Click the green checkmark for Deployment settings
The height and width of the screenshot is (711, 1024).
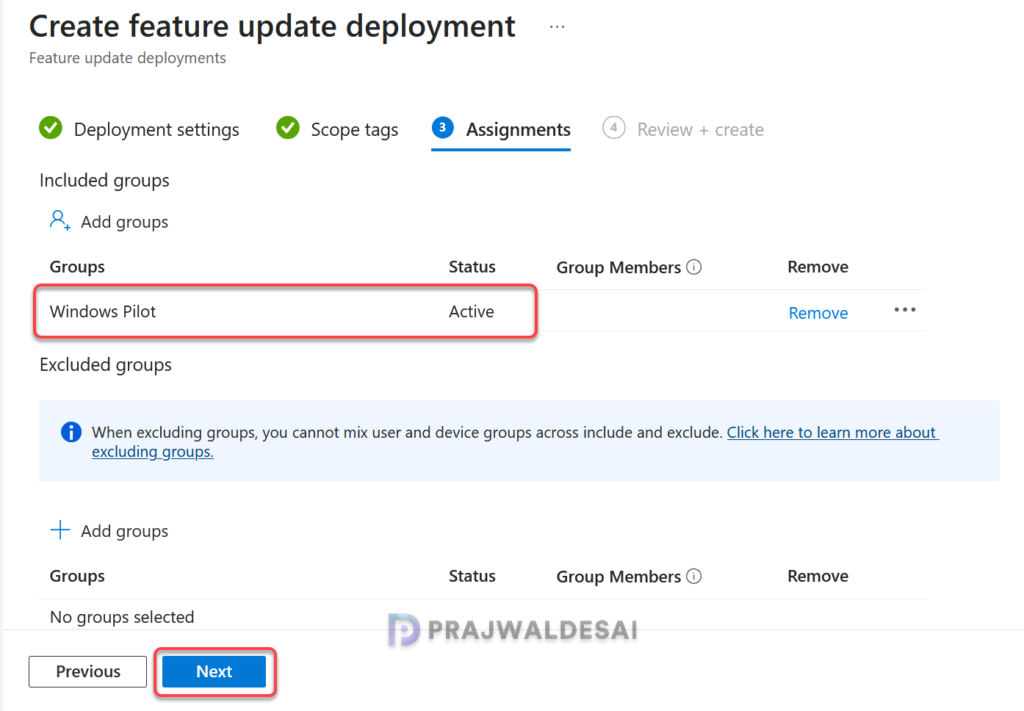51,128
